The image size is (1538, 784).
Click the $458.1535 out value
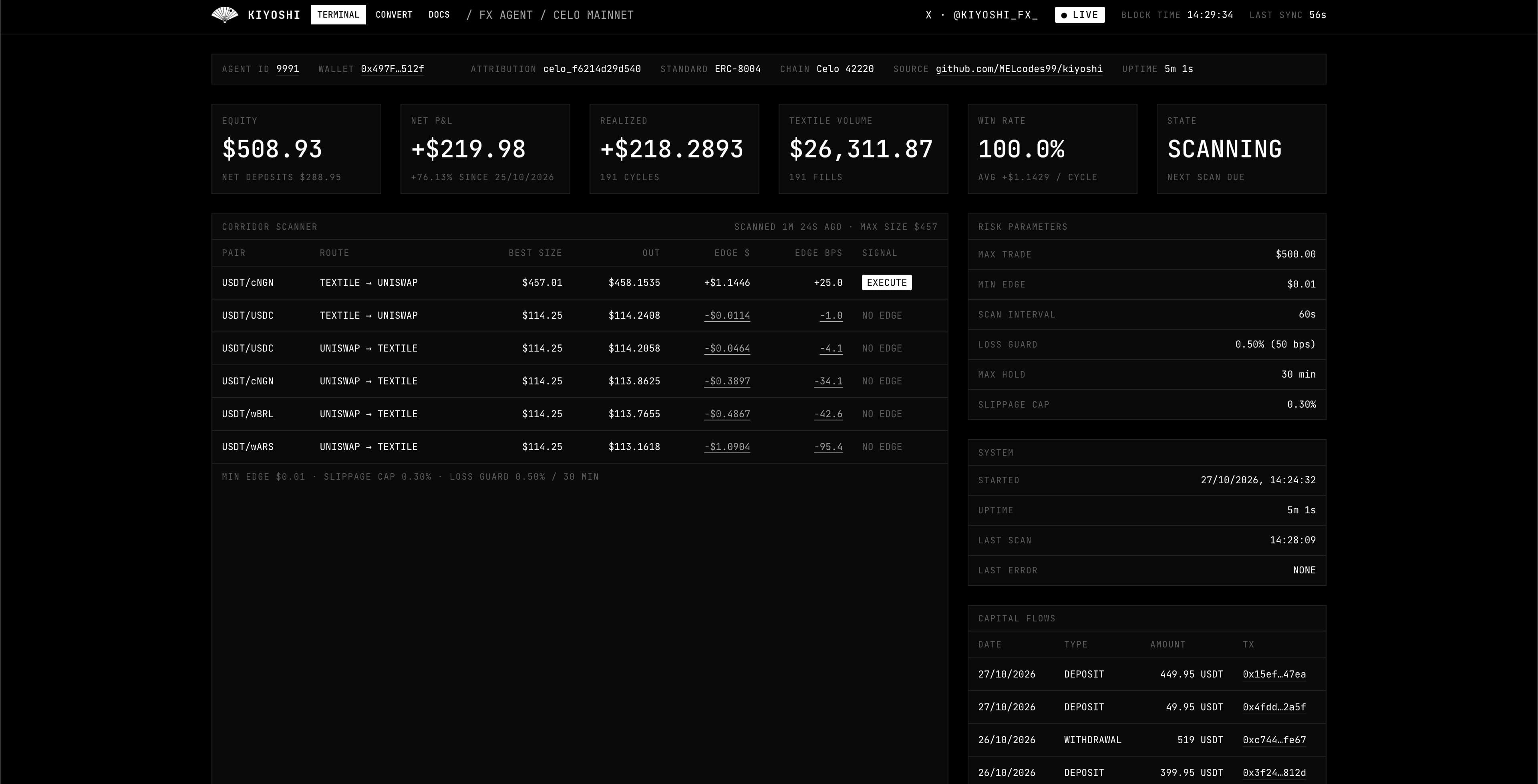coord(634,282)
